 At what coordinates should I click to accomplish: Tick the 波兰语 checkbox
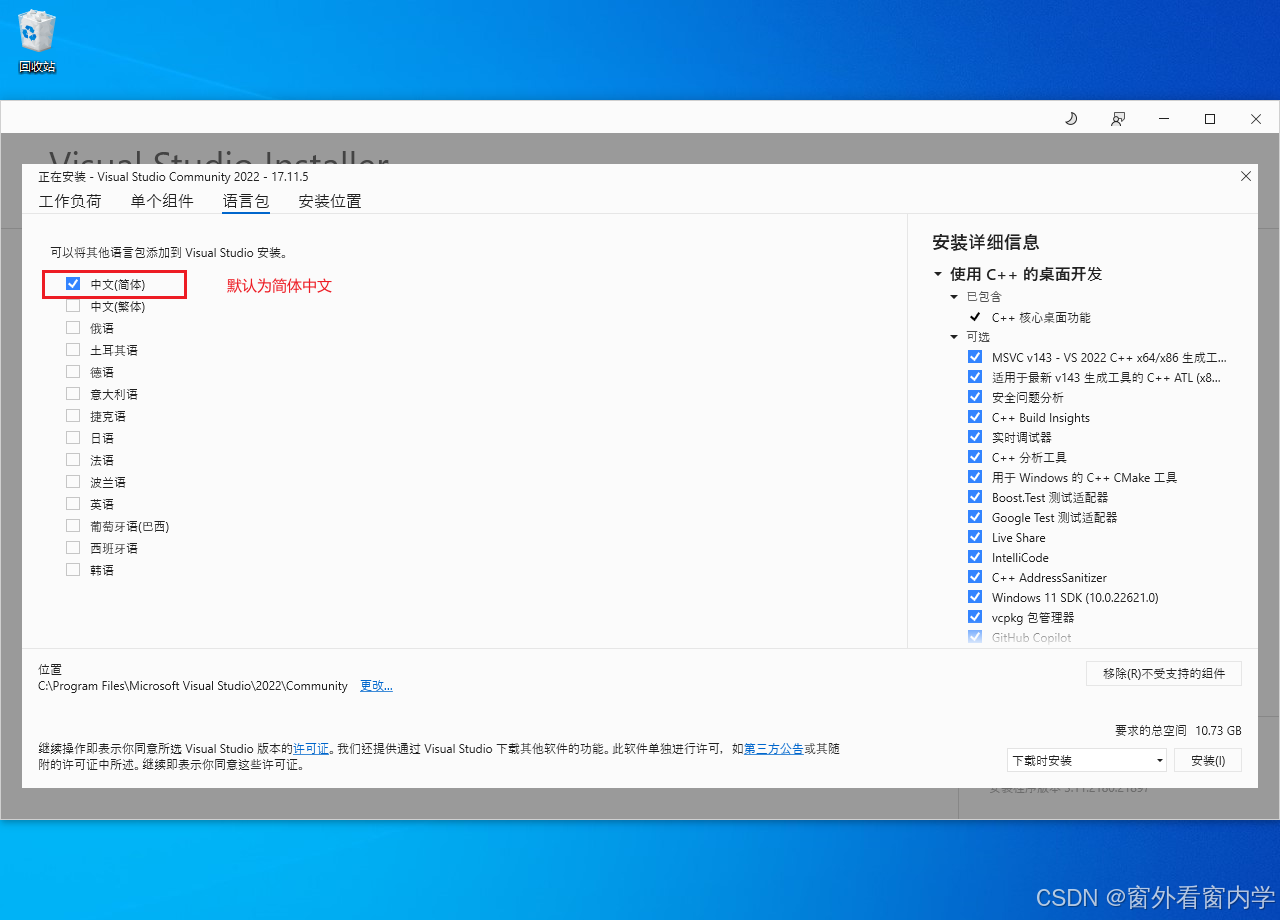click(73, 482)
